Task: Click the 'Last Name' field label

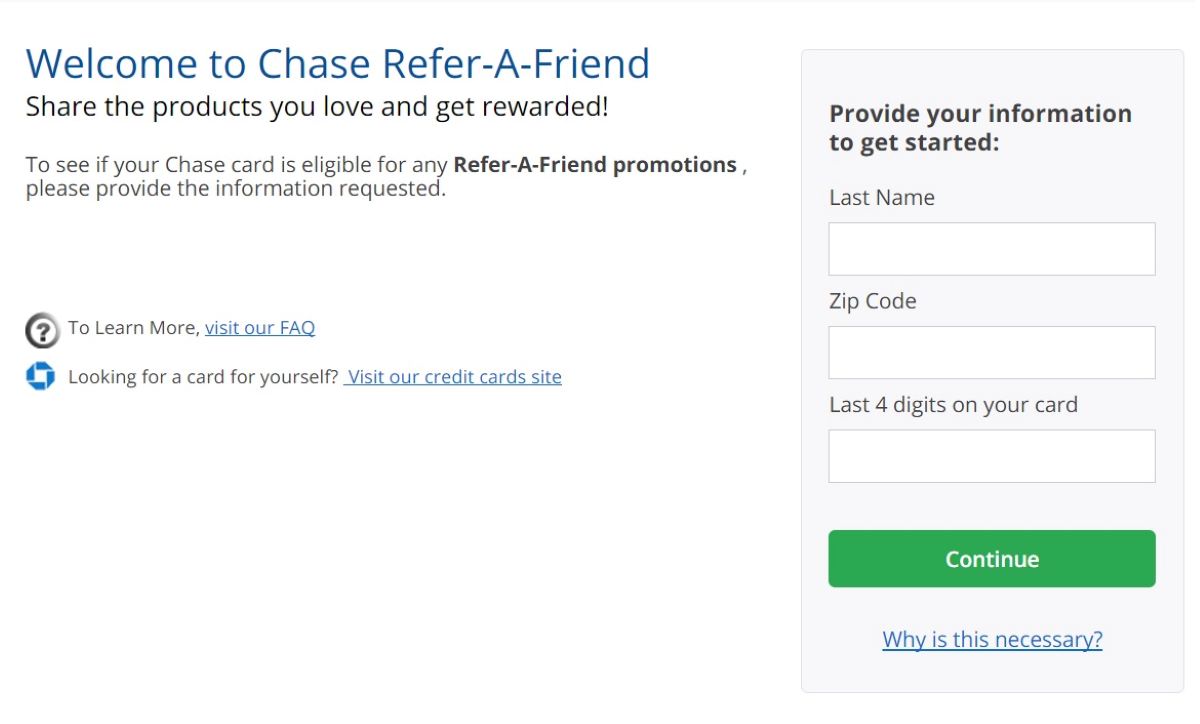Action: coord(881,198)
